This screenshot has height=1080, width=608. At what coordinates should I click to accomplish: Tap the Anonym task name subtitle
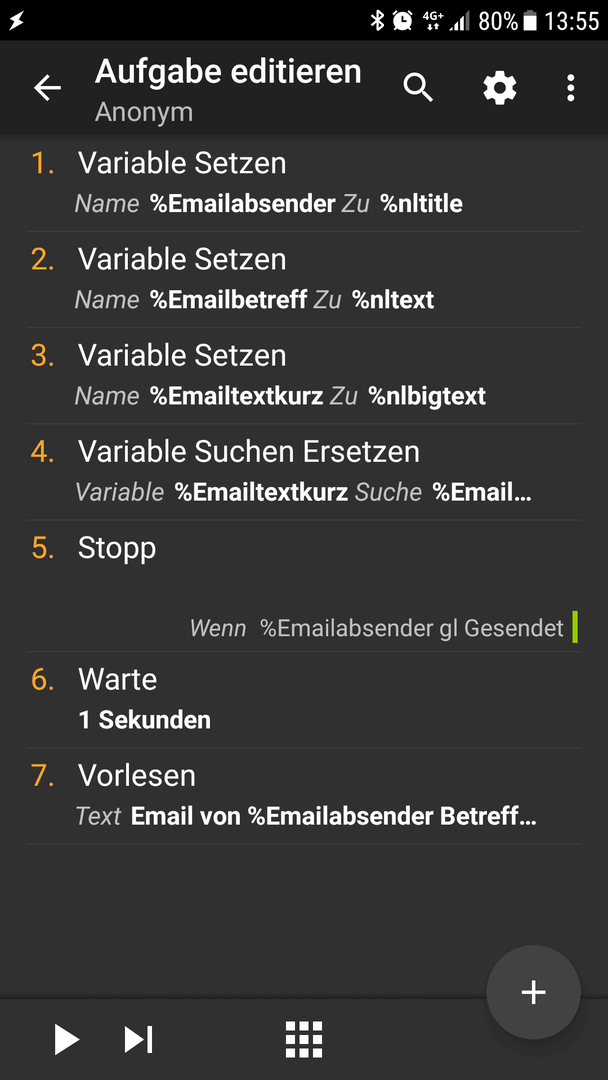click(x=144, y=112)
